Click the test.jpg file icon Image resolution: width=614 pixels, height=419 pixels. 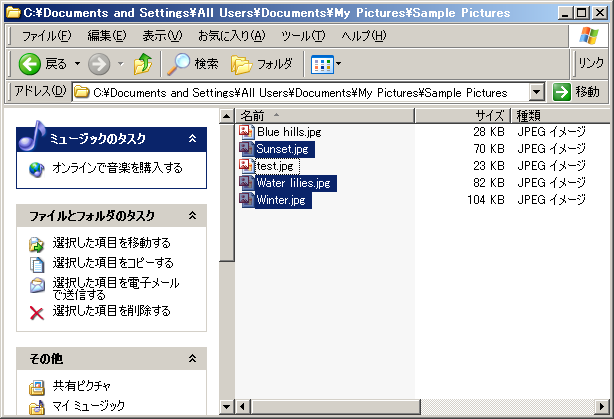click(x=246, y=166)
